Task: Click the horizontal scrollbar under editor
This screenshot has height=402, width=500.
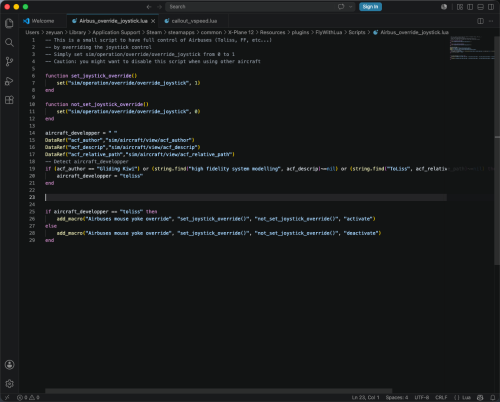Action: tap(218, 391)
